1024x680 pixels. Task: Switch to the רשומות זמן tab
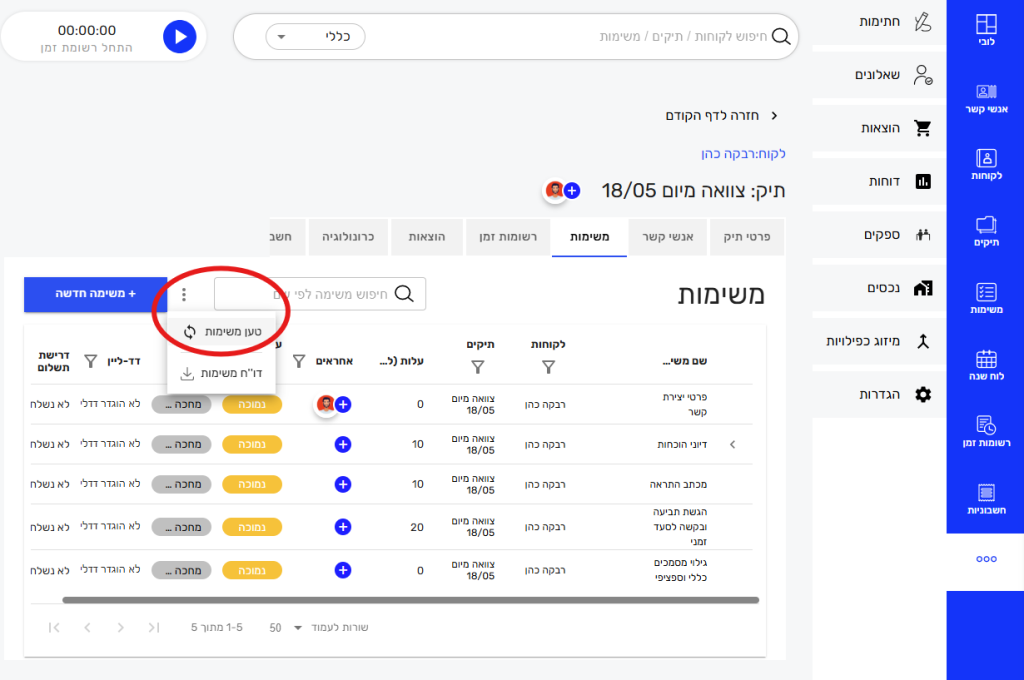click(x=504, y=238)
